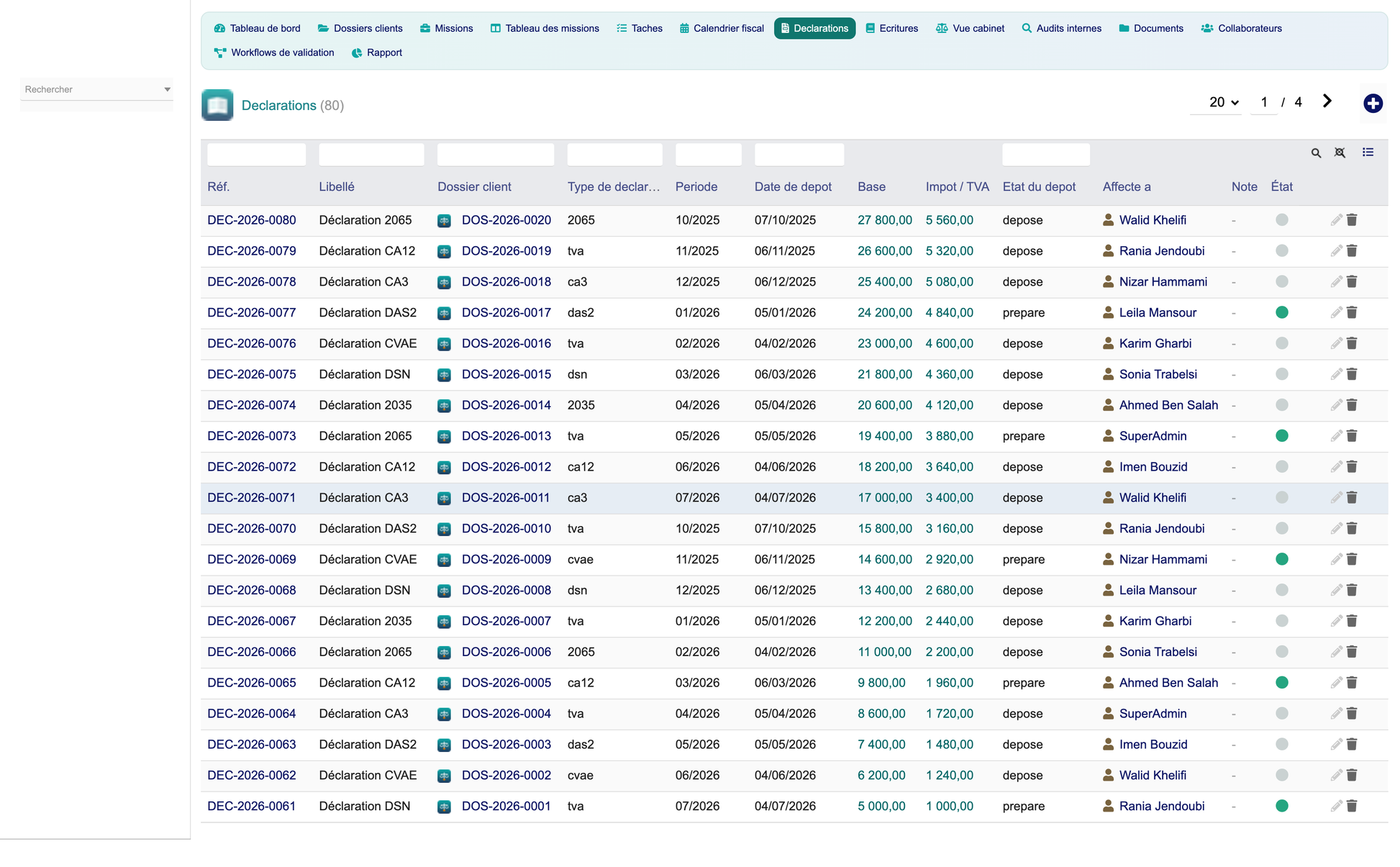Click Impot / TVA value 1 000,00
Image resolution: width=1400 pixels, height=867 pixels.
(x=950, y=806)
